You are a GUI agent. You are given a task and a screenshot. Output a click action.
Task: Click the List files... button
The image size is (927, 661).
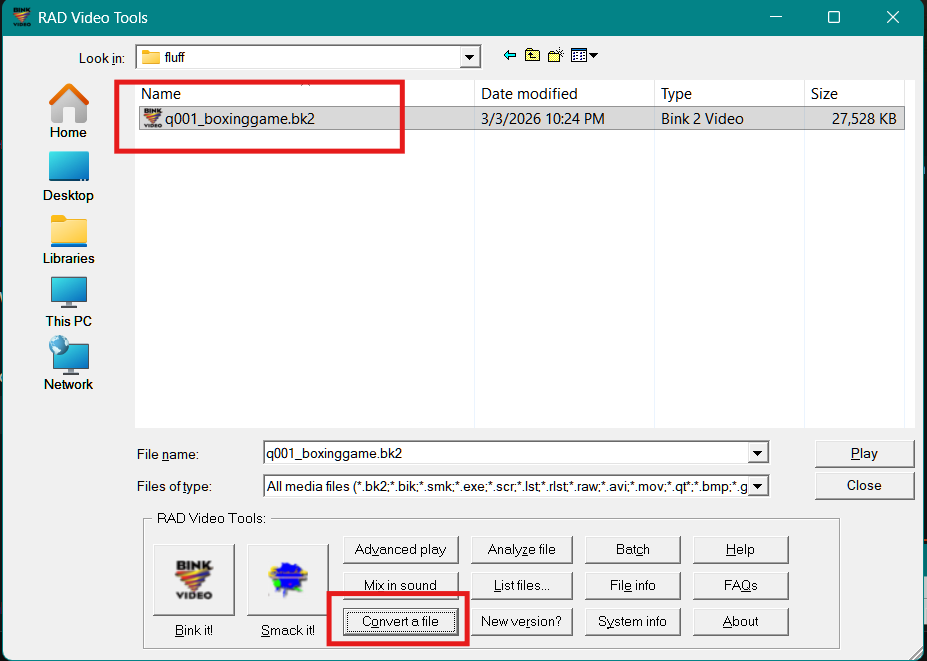point(521,585)
